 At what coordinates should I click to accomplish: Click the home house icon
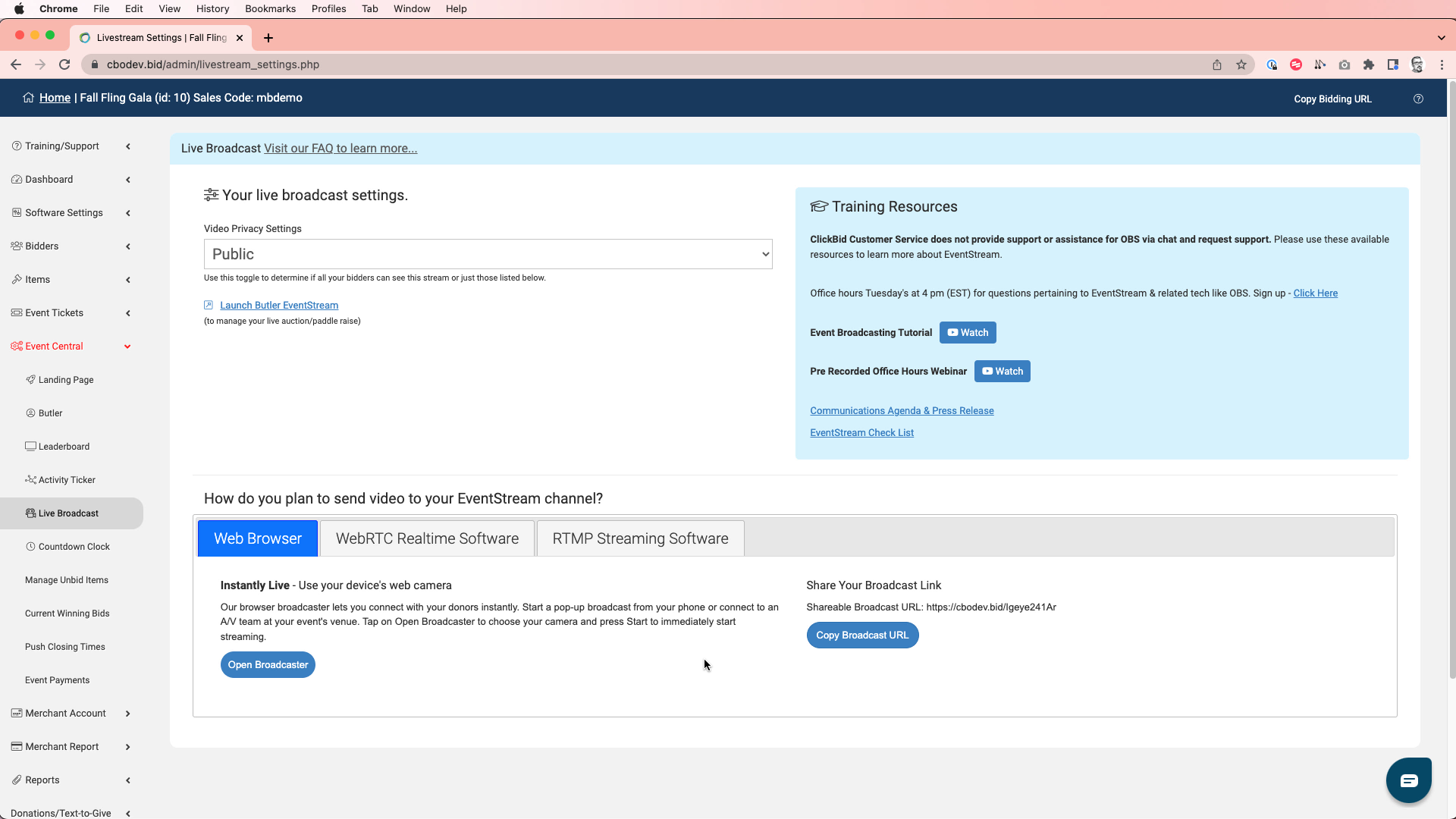pyautogui.click(x=28, y=98)
